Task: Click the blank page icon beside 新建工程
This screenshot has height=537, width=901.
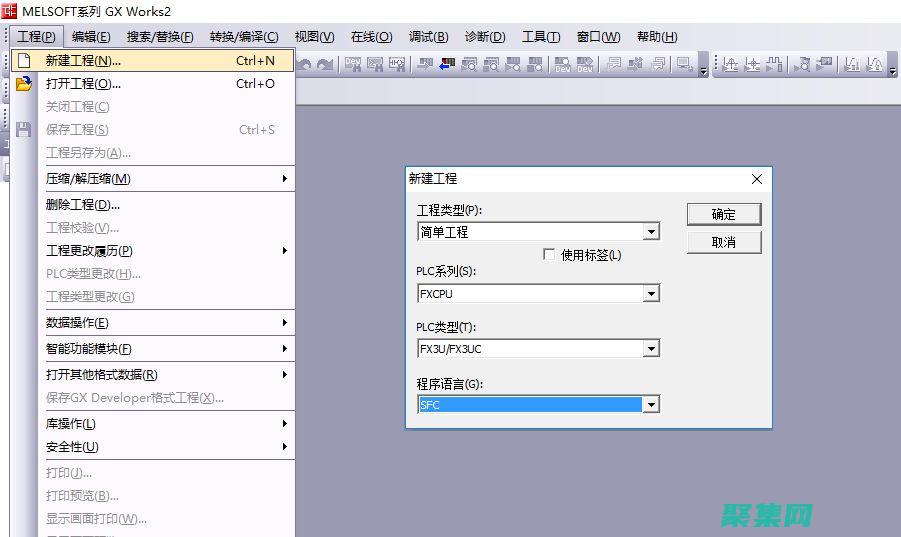Action: coord(24,60)
